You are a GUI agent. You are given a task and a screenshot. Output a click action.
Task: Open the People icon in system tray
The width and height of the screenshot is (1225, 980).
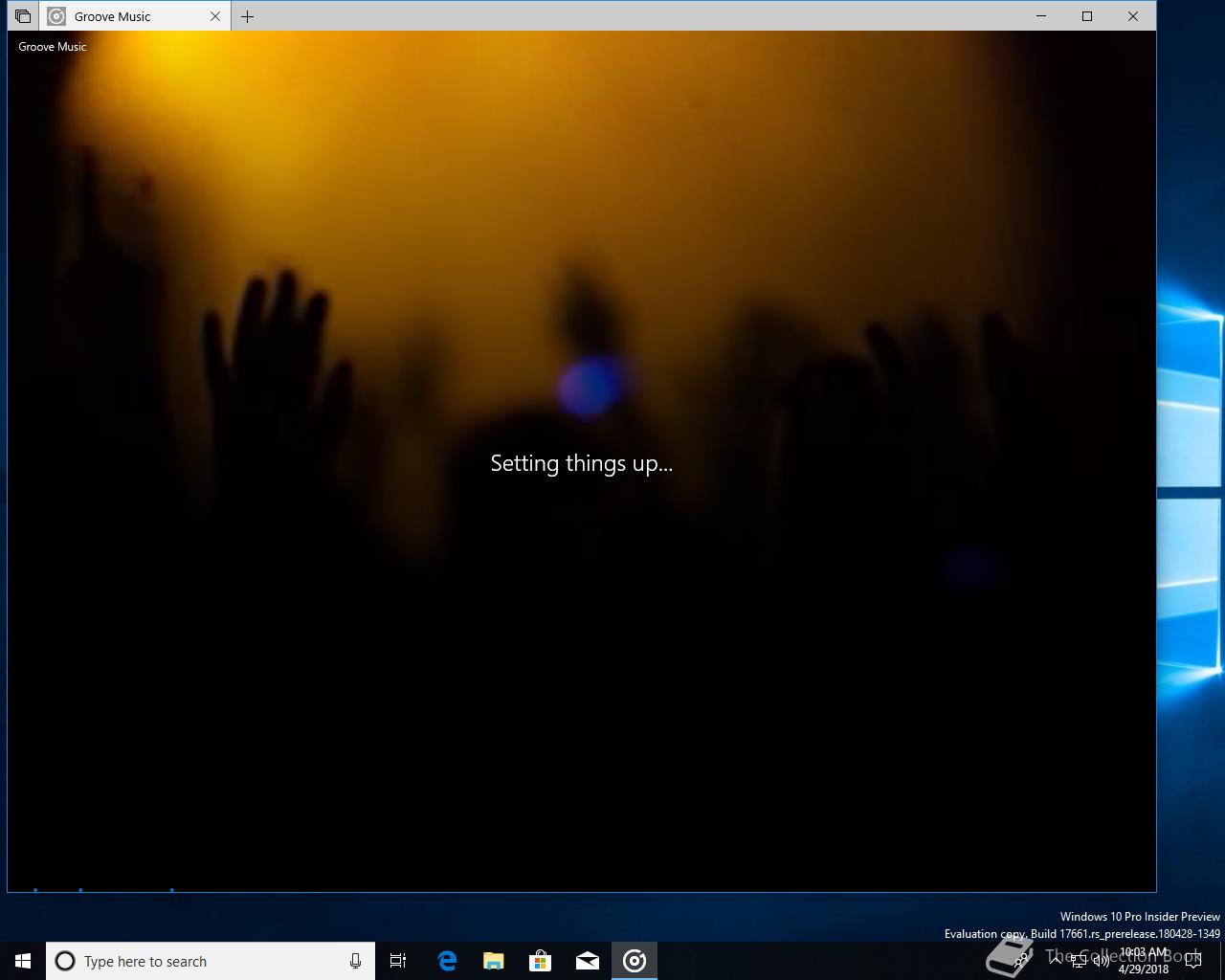click(x=1022, y=961)
